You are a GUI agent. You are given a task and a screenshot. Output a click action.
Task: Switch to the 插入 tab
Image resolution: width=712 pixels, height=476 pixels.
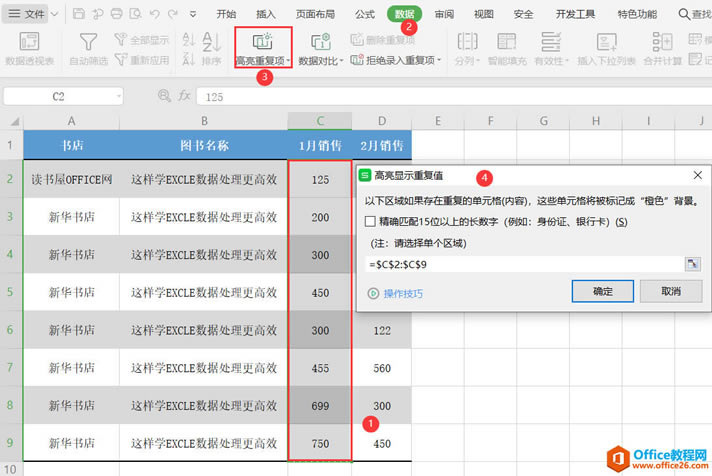pyautogui.click(x=266, y=14)
